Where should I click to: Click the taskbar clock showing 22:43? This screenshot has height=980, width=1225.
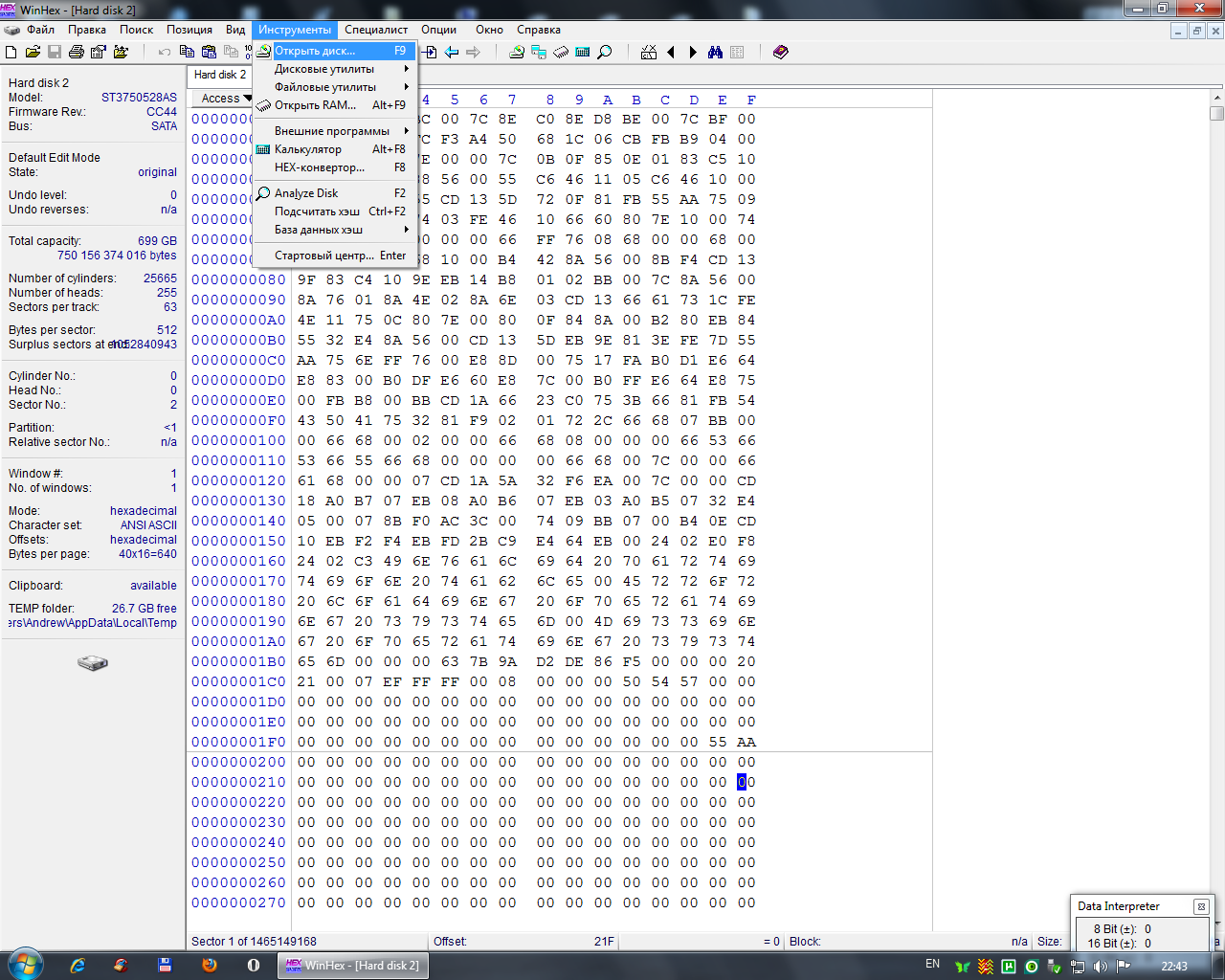tap(1174, 966)
